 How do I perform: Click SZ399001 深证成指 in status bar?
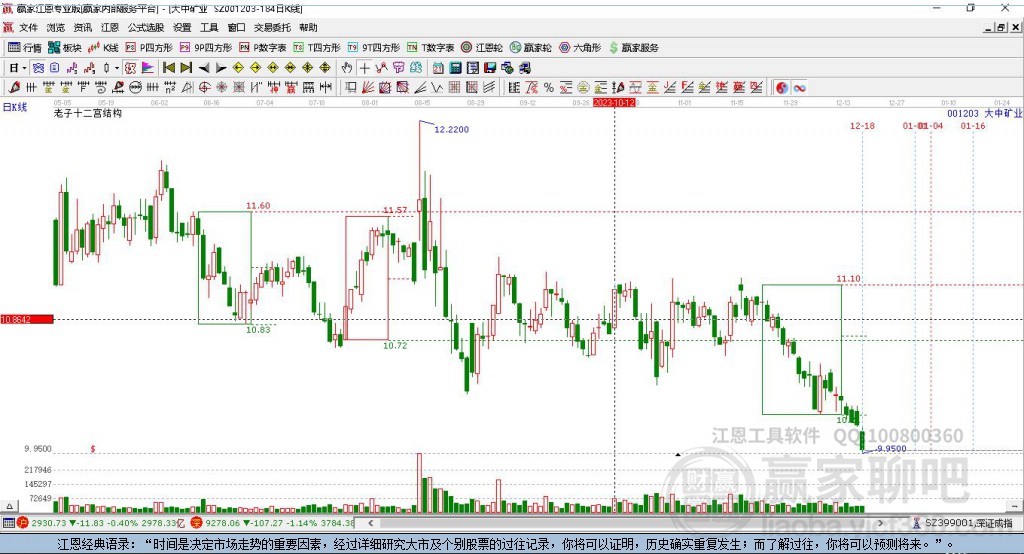point(968,523)
